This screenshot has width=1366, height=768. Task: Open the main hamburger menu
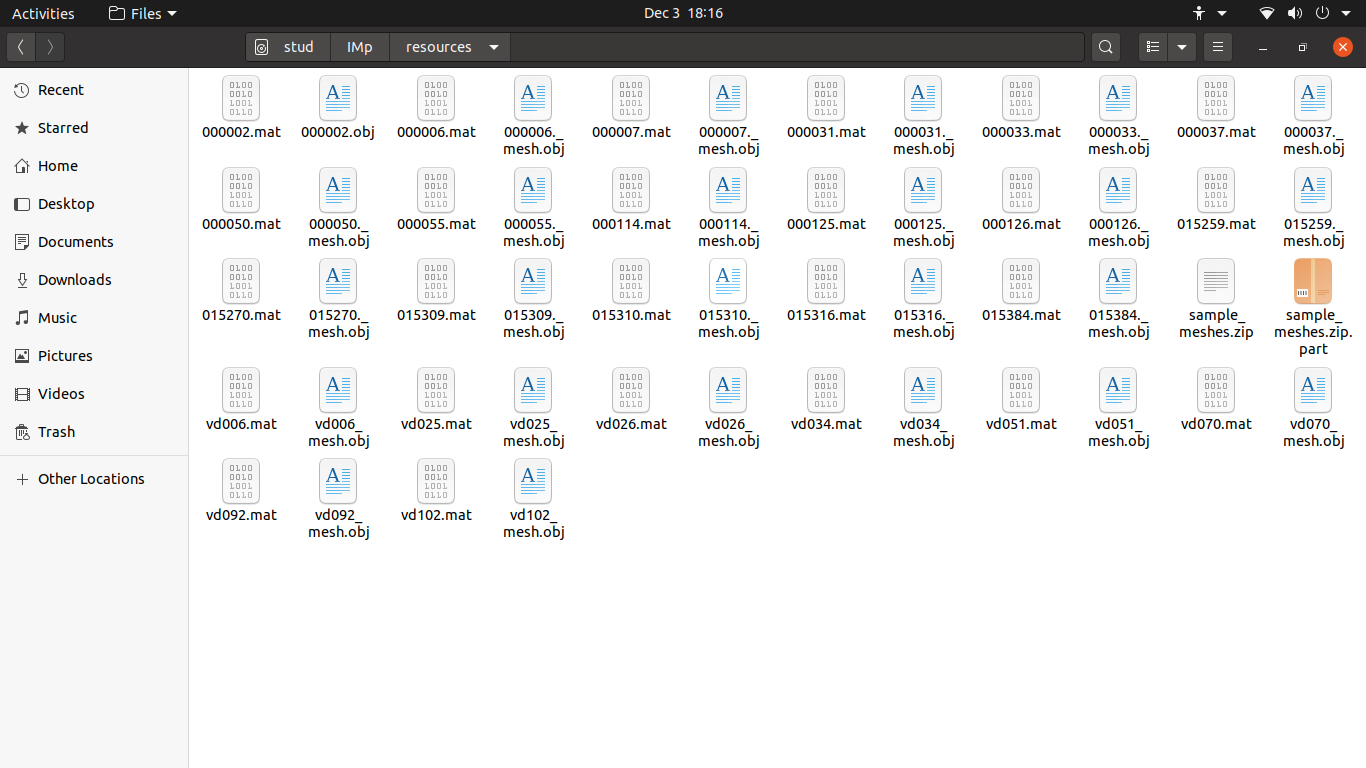click(1217, 46)
